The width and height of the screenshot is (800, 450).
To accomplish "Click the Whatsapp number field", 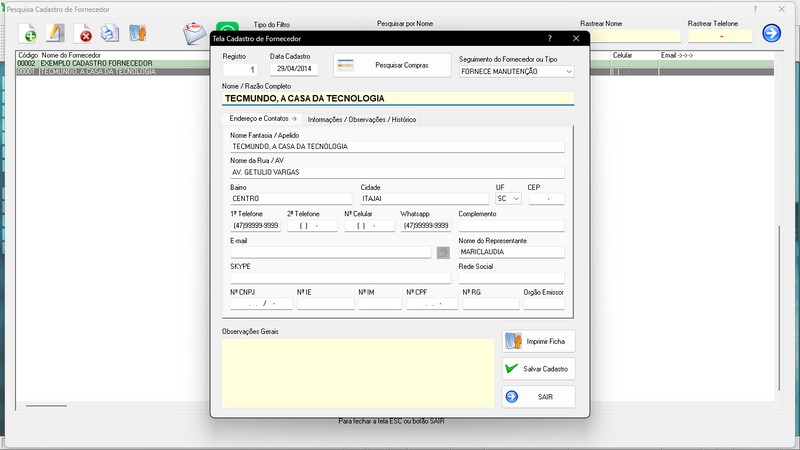I will pyautogui.click(x=426, y=226).
